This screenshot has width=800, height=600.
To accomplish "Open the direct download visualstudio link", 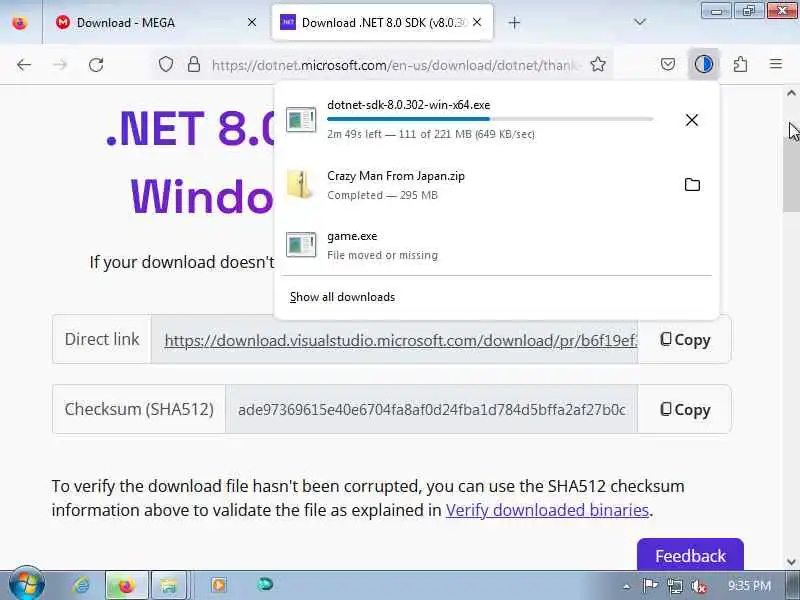I will [401, 340].
